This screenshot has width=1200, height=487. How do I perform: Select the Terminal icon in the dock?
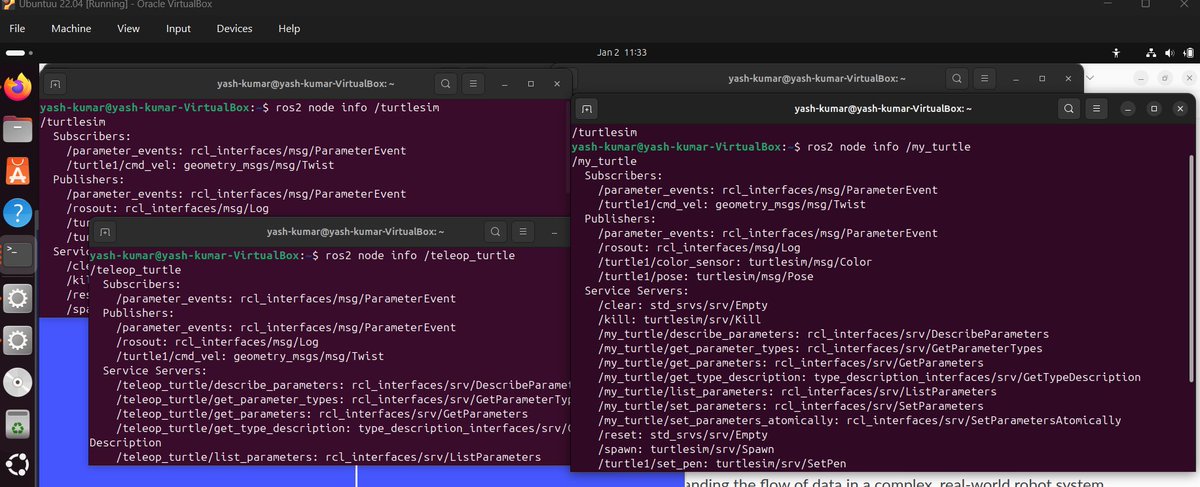pos(18,254)
